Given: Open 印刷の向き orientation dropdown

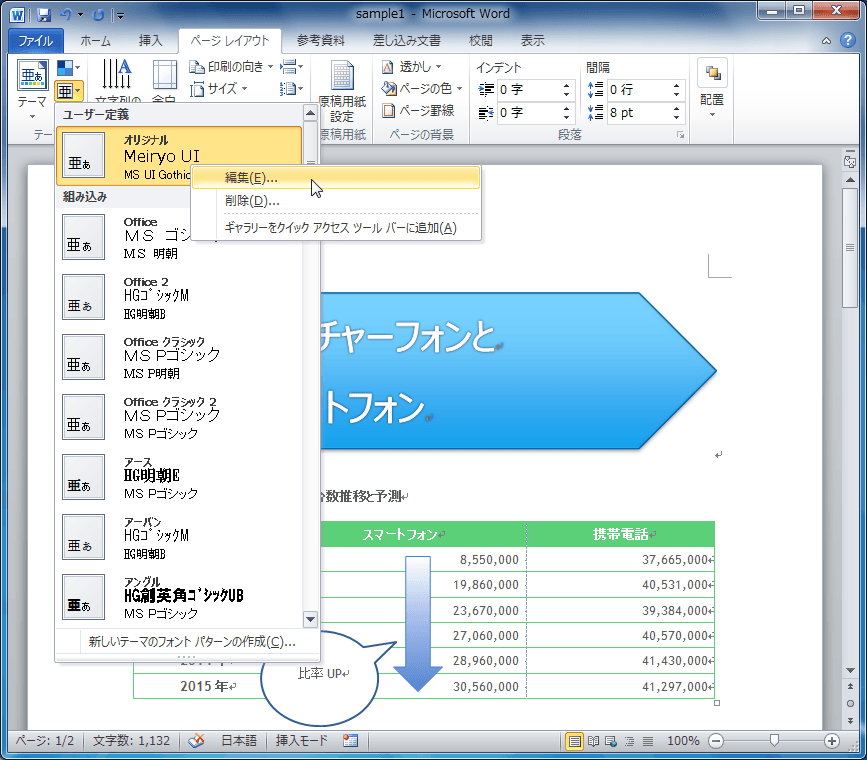Looking at the screenshot, I should pos(231,67).
